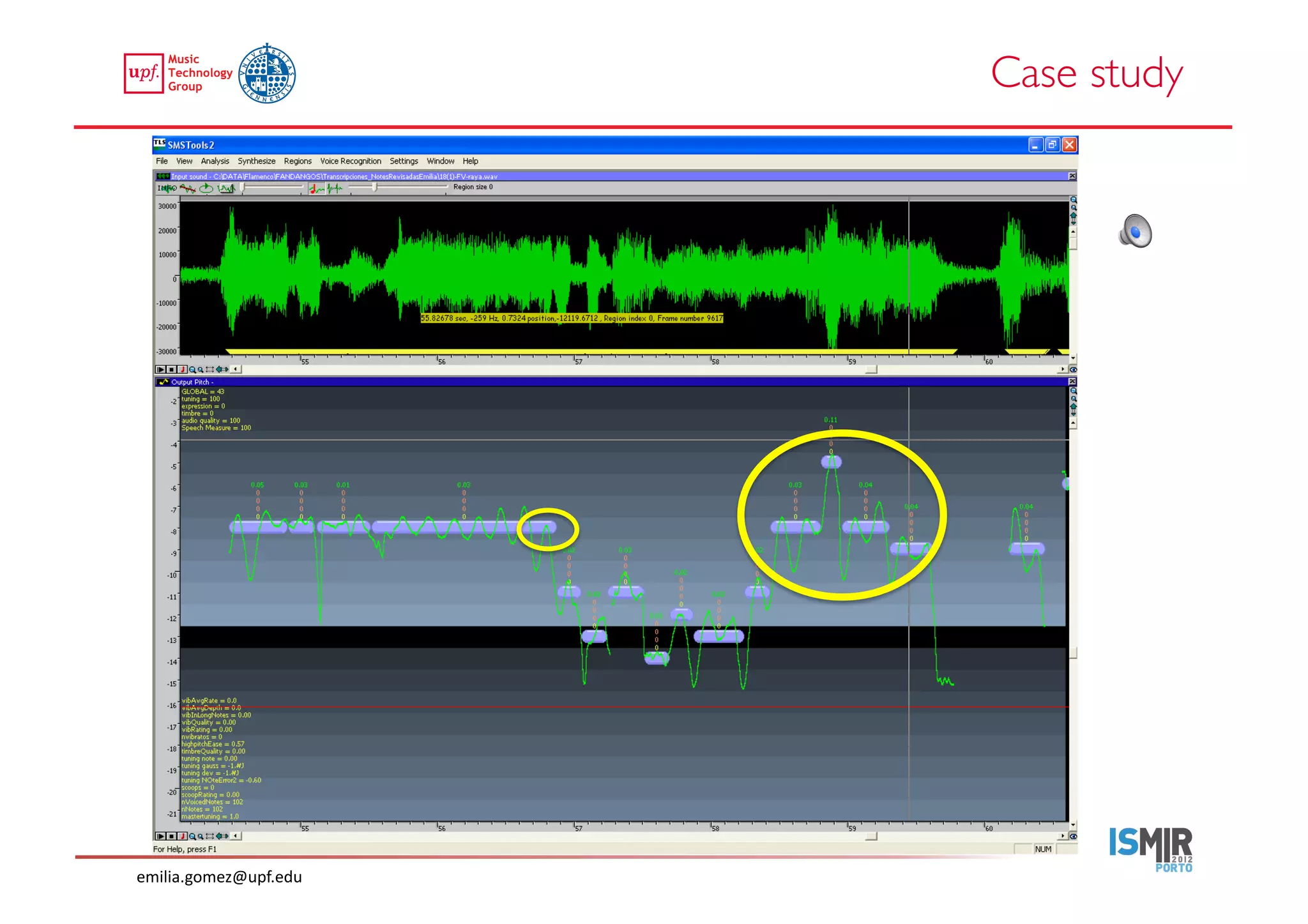Click the speaker audio icon on the slide
The height and width of the screenshot is (924, 1308).
pyautogui.click(x=1136, y=231)
